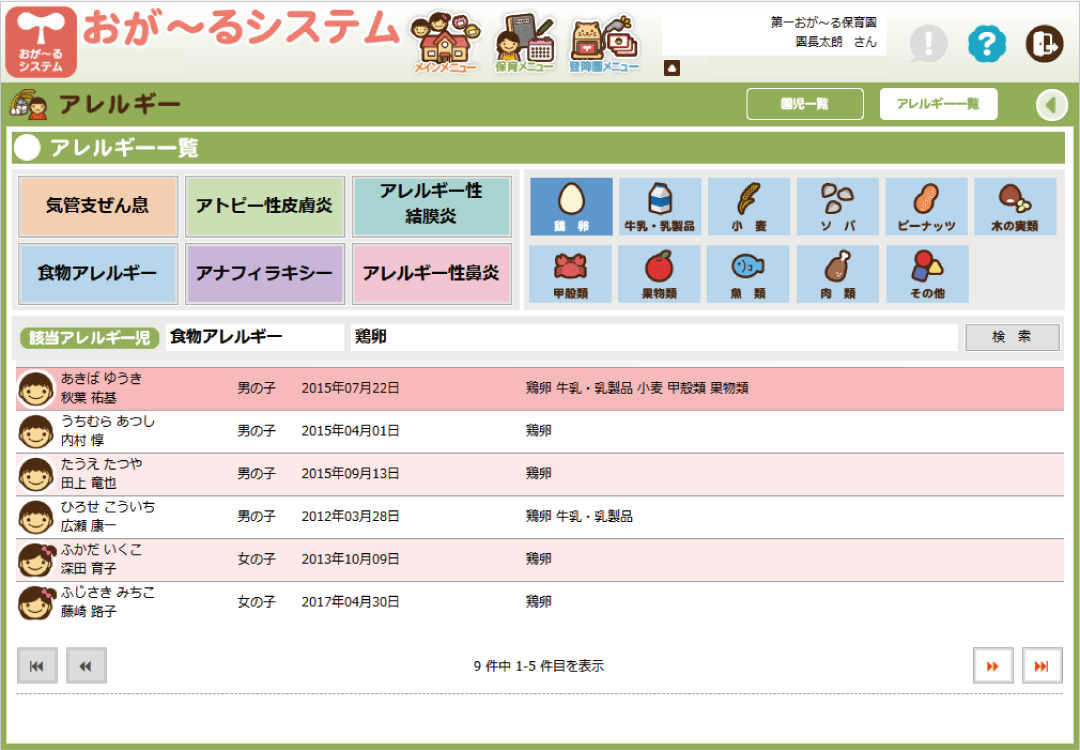Select the 牛乳・乳製品 milk allergen icon
The image size is (1080, 750).
(x=660, y=207)
